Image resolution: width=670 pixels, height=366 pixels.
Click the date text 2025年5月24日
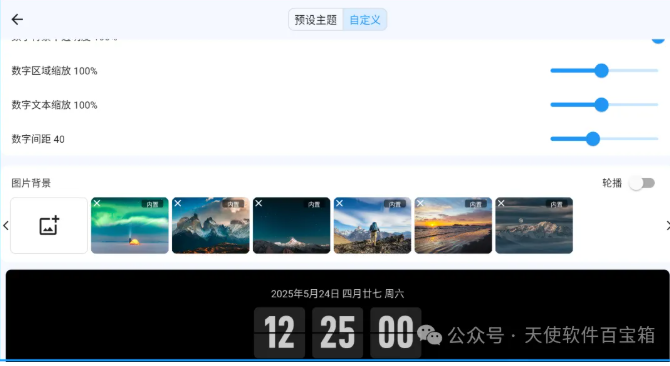click(305, 294)
